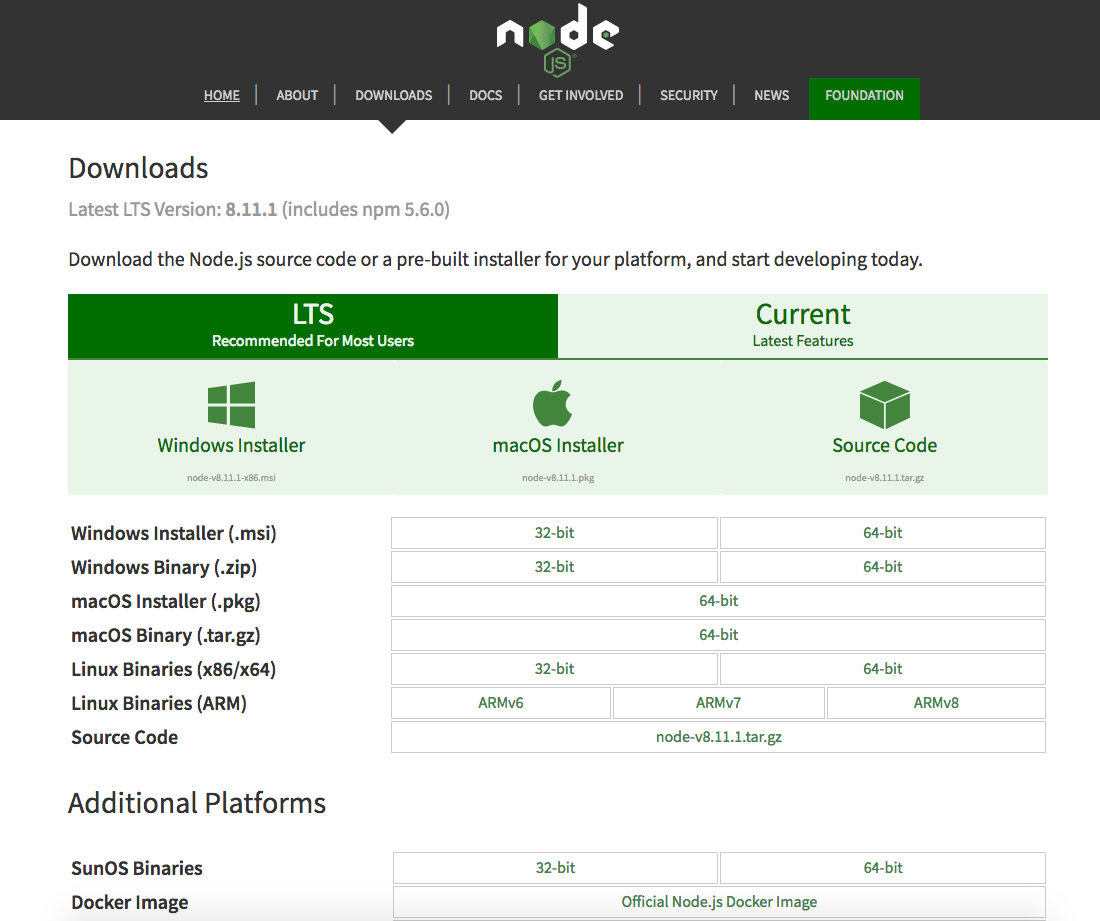1100x921 pixels.
Task: Click node-v8.11.1.pkg file name
Action: (x=558, y=478)
